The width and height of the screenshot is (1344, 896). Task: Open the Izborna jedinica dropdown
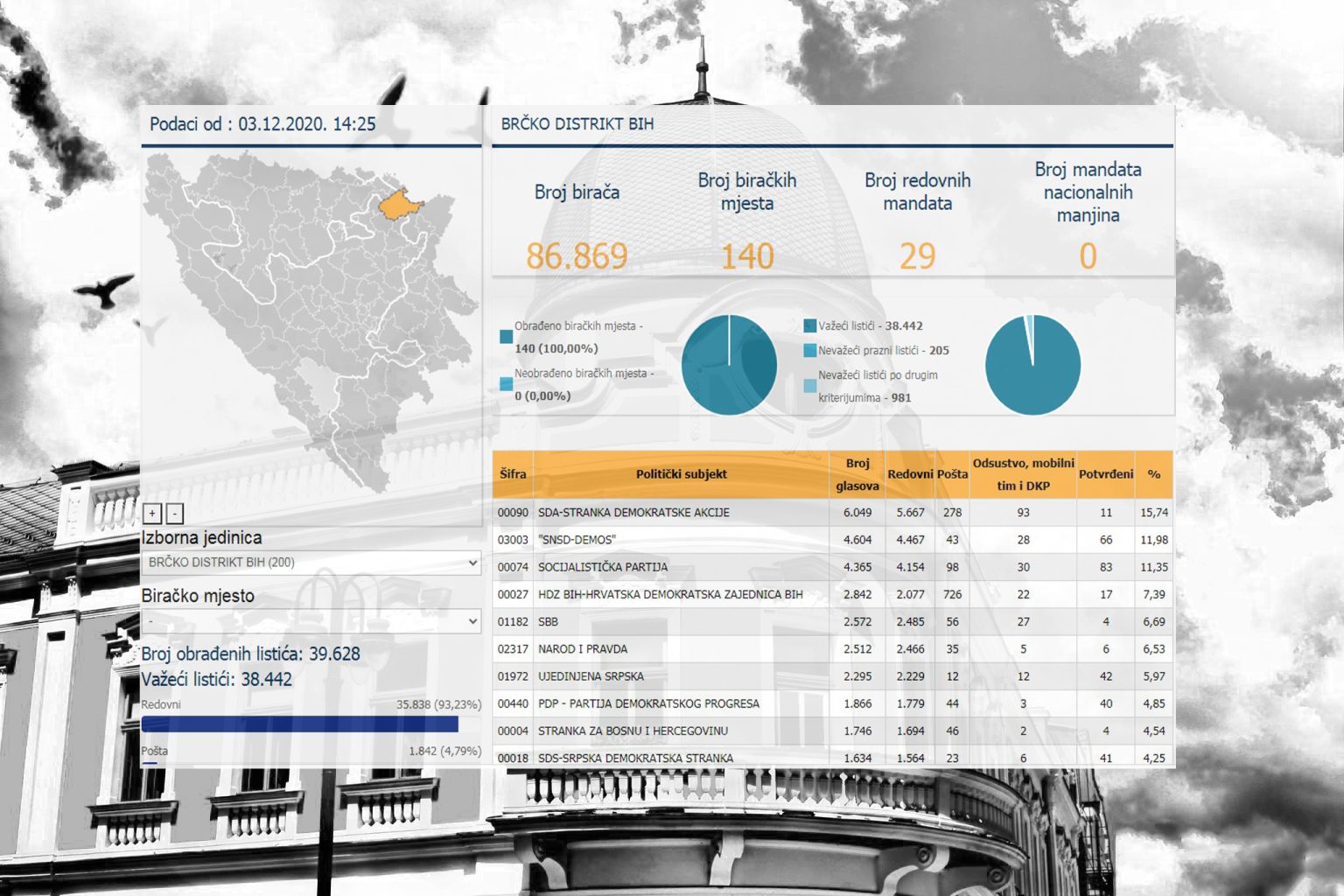pos(311,563)
